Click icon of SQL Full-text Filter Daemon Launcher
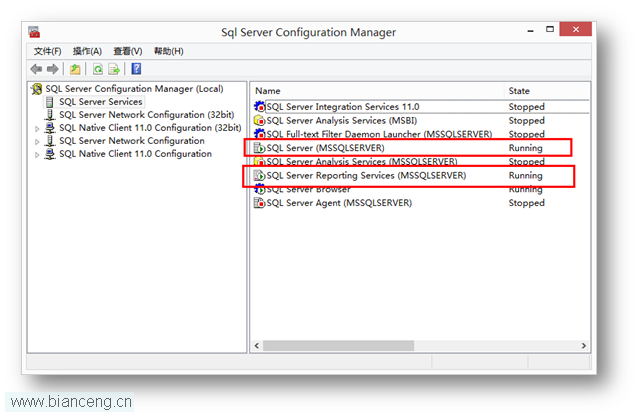This screenshot has width=639, height=417. point(260,134)
